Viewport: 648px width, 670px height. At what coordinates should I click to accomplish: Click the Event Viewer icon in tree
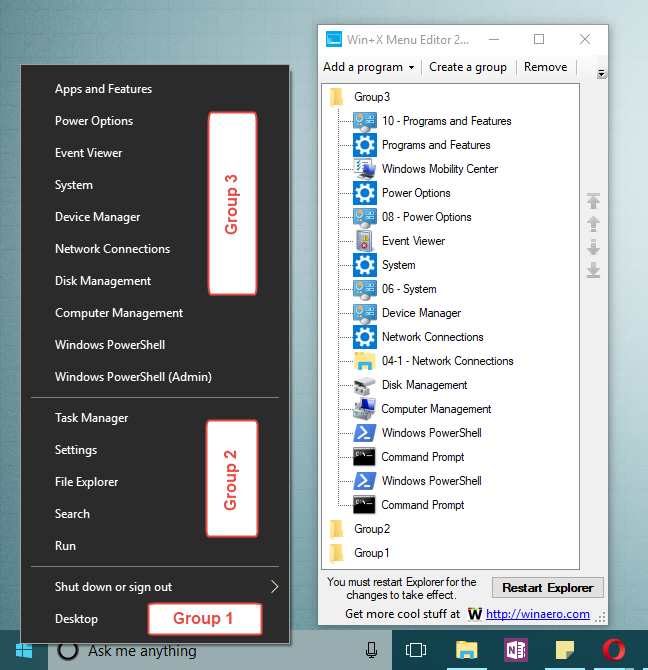pos(364,241)
